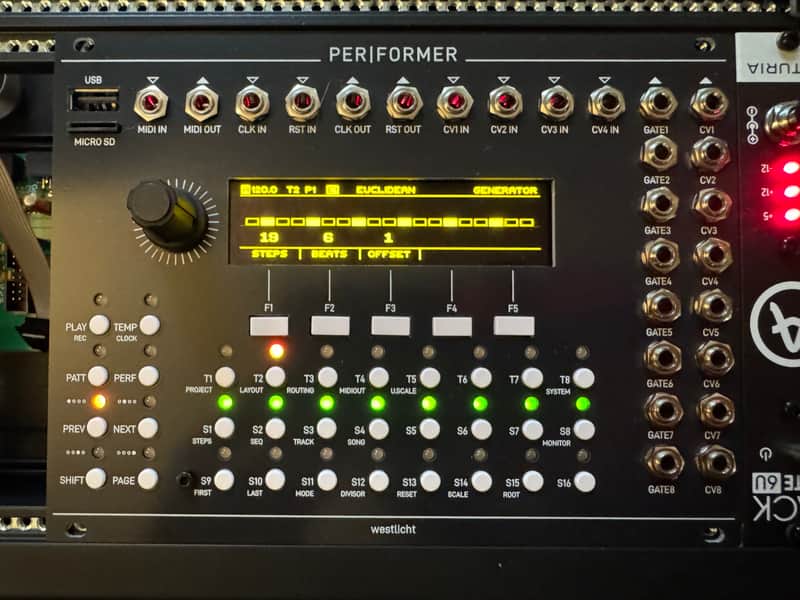800x600 pixels.
Task: Touch the CV8 output jack
Action: 716,462
